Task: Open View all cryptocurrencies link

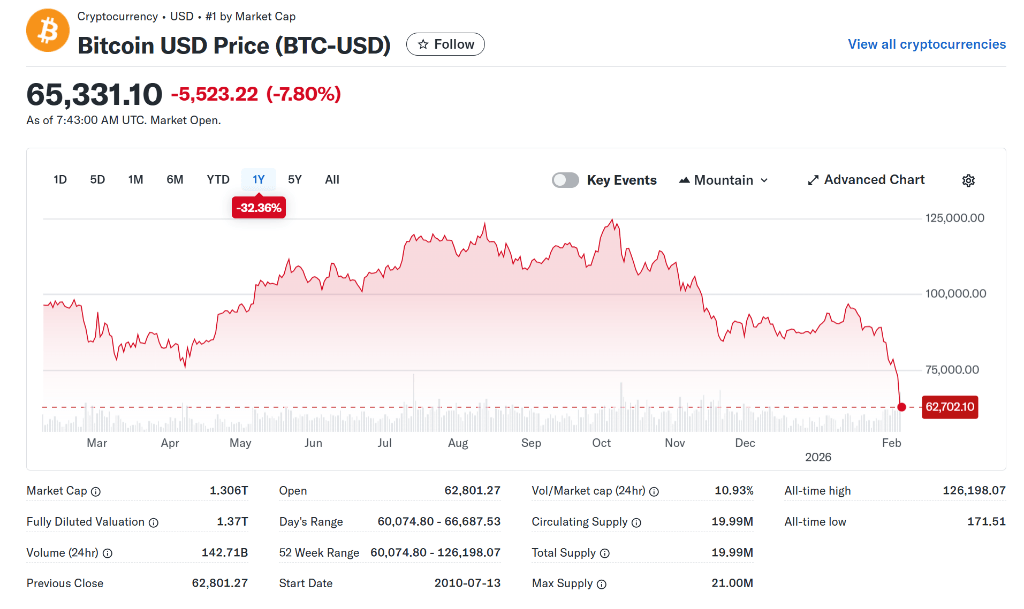Action: pos(927,44)
